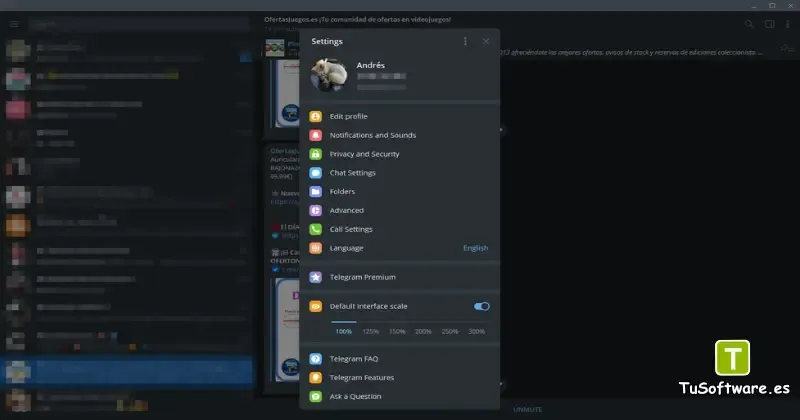Toggle Default interface scale switch
This screenshot has width=800, height=420.
click(x=482, y=306)
